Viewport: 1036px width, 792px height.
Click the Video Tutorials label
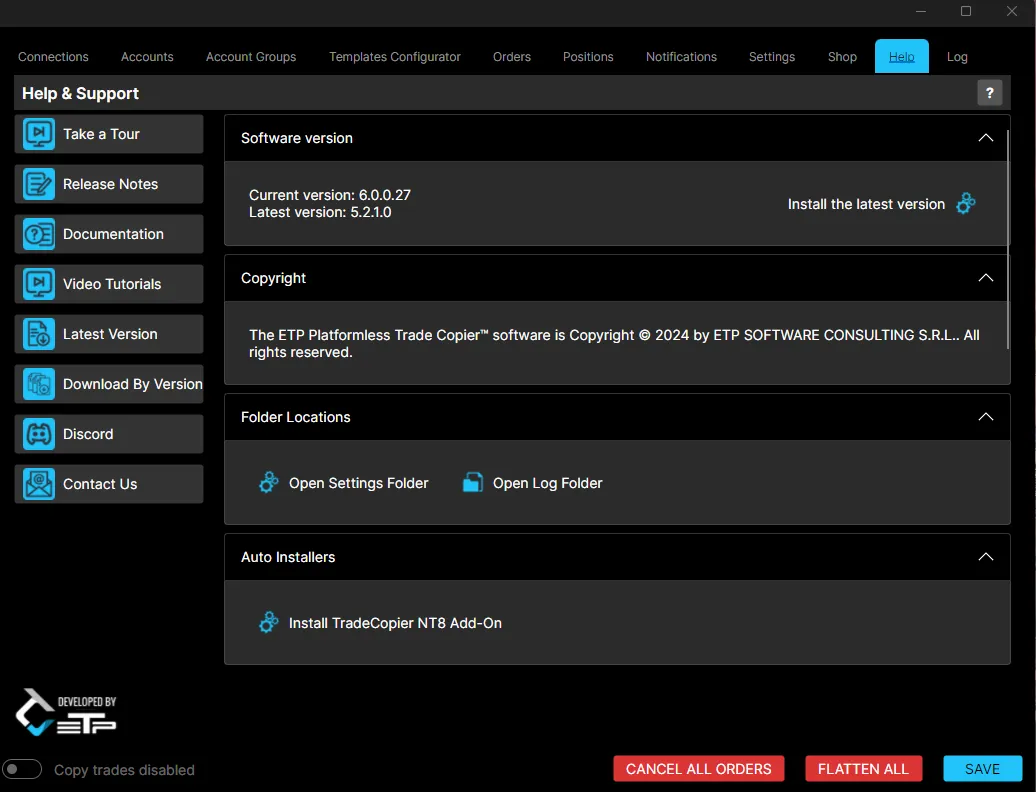click(112, 284)
